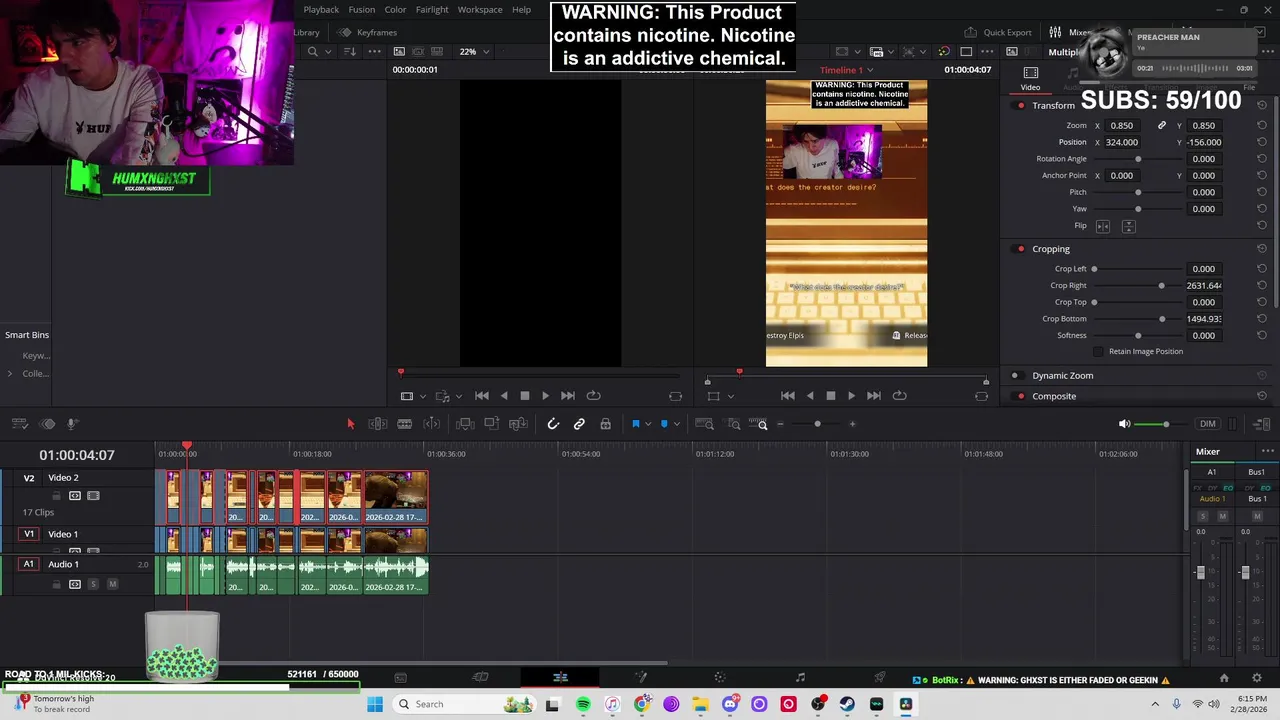Open the Fairlight menu
1280x720 pixels.
[432, 10]
